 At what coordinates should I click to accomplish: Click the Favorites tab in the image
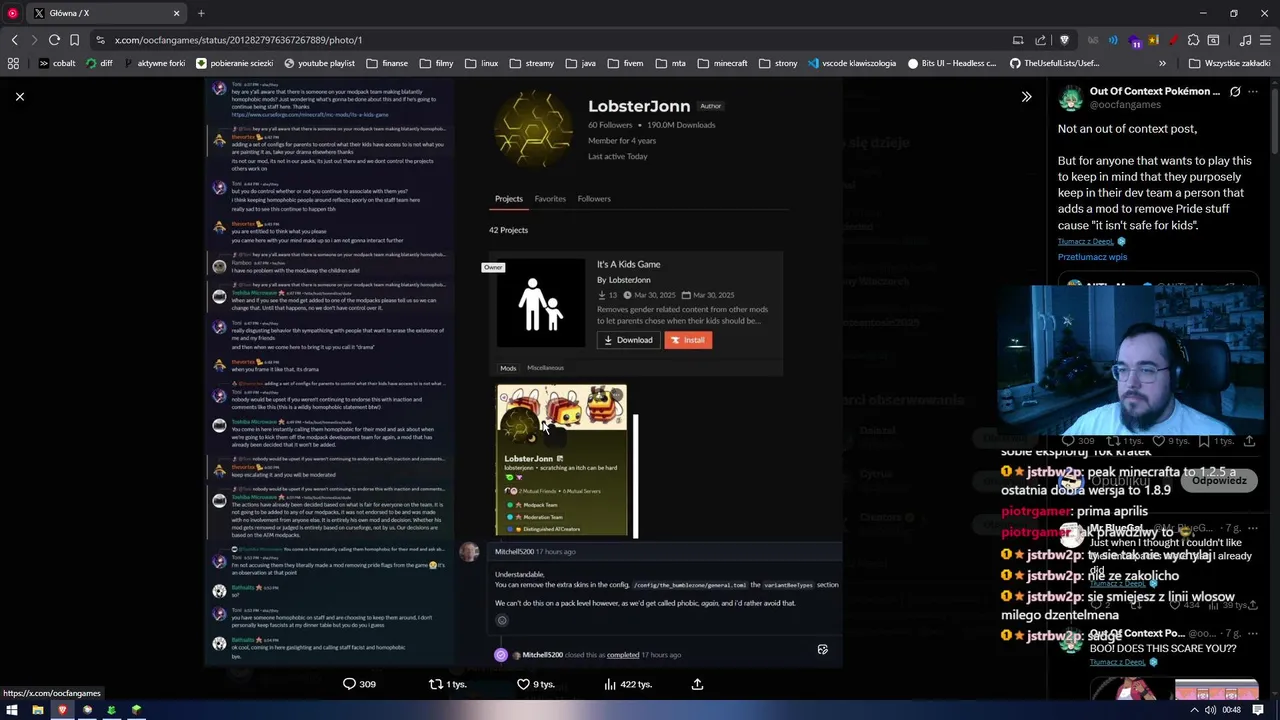(x=550, y=198)
